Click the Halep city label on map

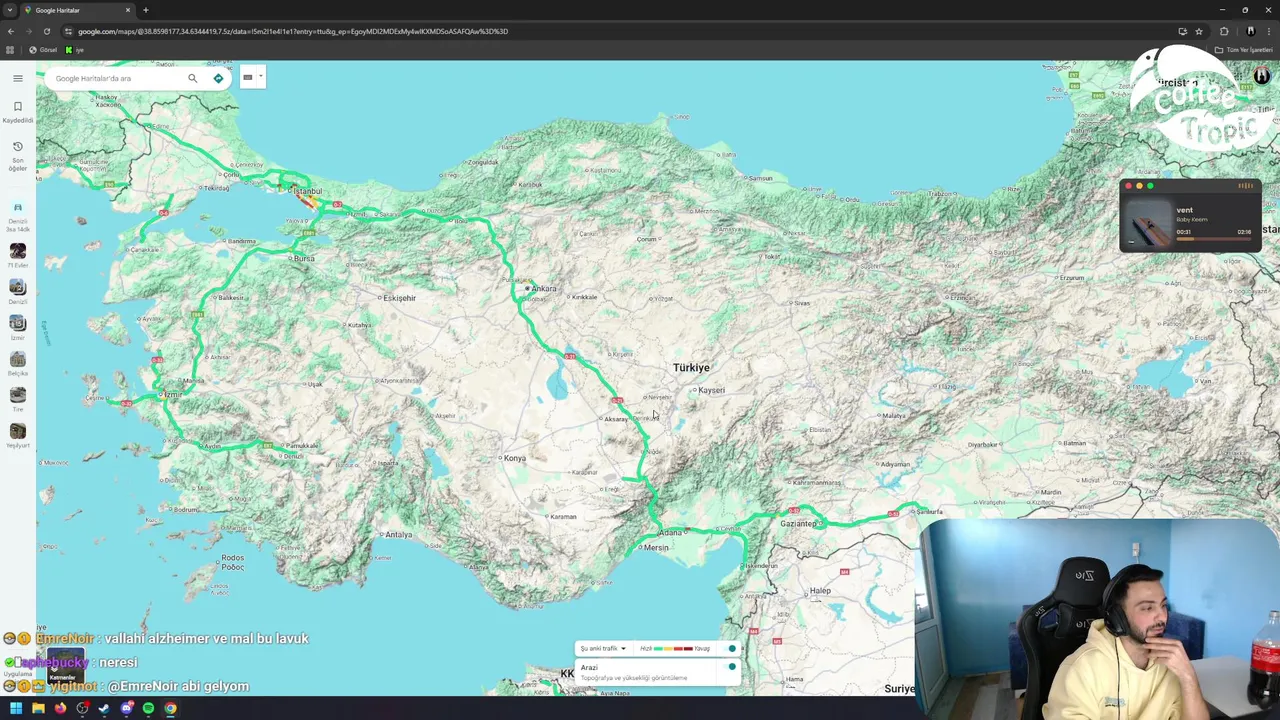[820, 591]
